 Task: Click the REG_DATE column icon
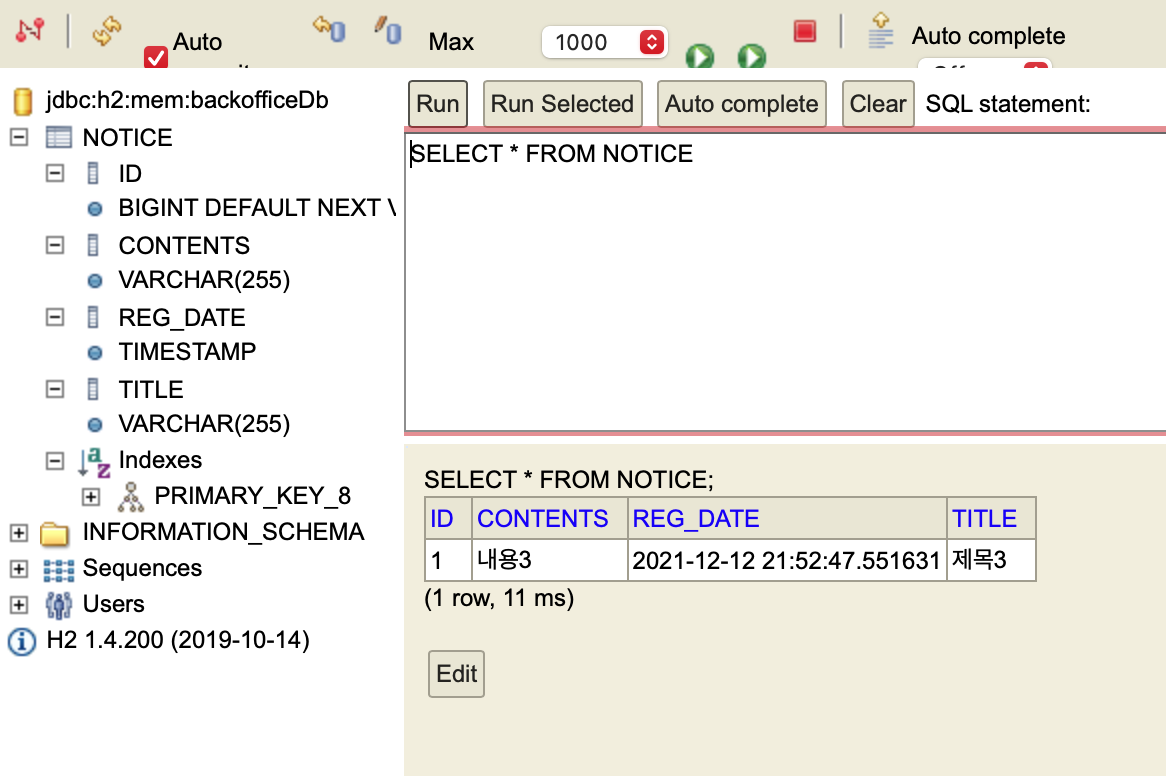(93, 317)
